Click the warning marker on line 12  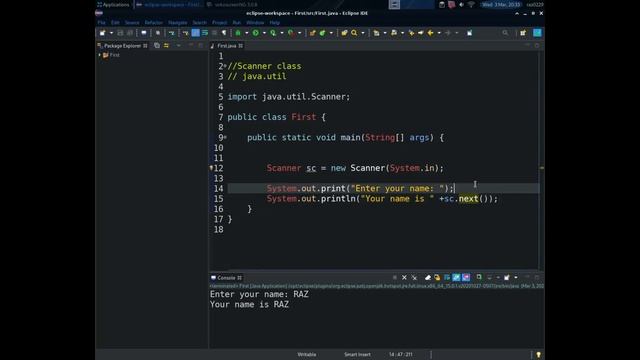coord(211,168)
